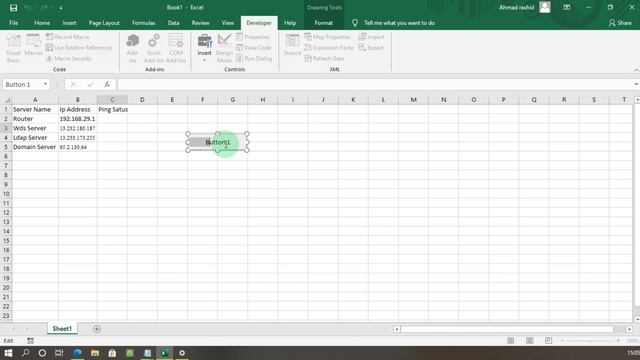Click Export in XML group
This screenshot has height=360, width=640.
[x=371, y=48]
